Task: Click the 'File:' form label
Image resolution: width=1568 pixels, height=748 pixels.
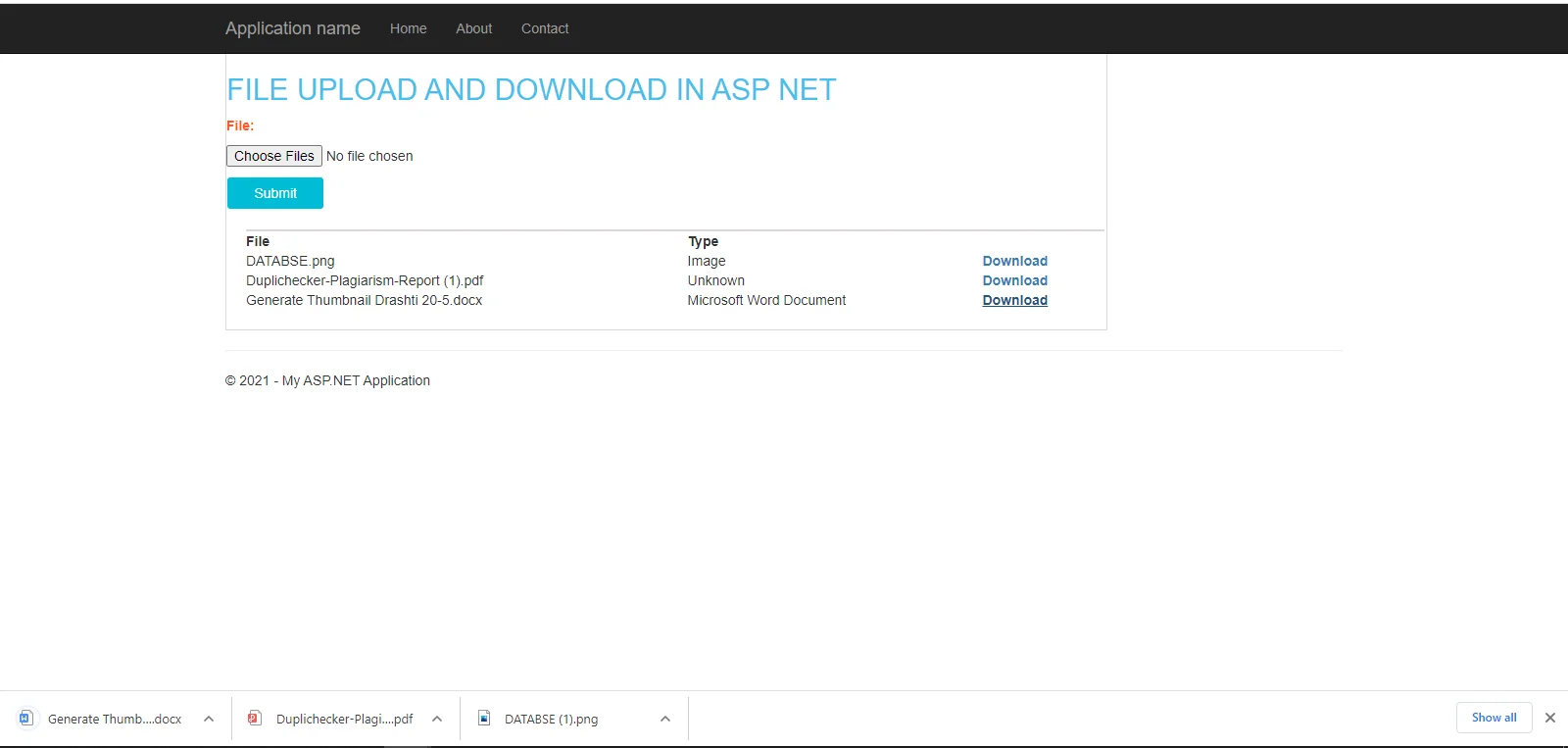Action: 240,125
